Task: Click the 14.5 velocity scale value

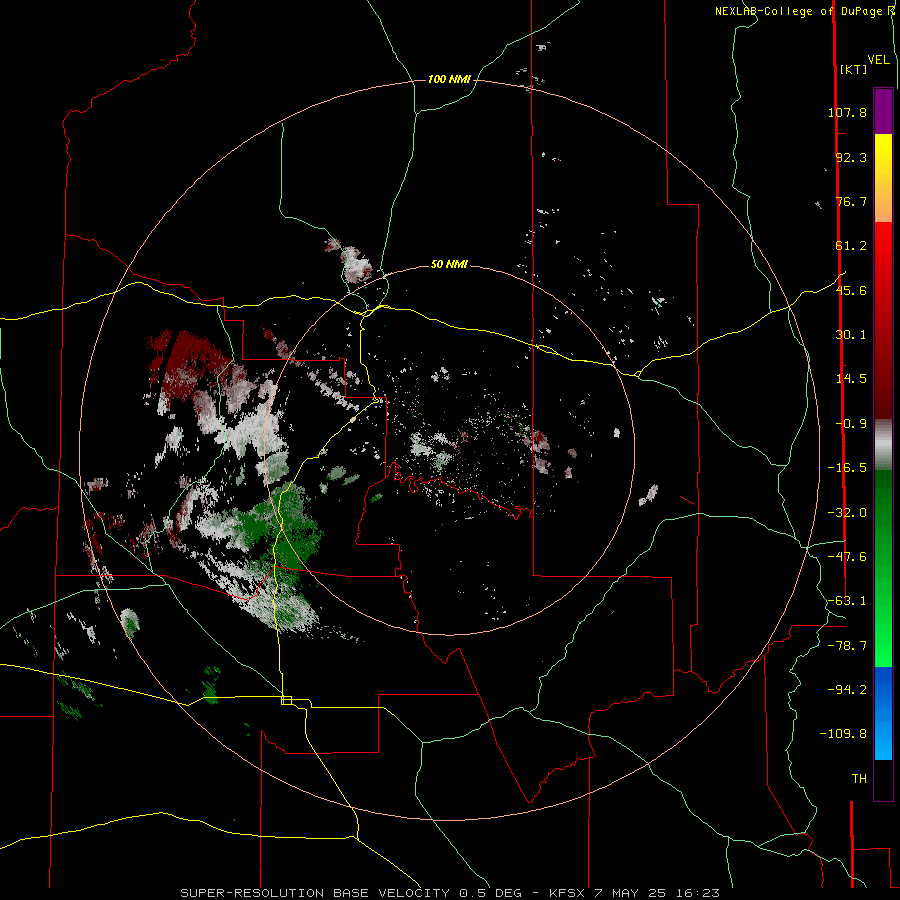Action: 851,379
